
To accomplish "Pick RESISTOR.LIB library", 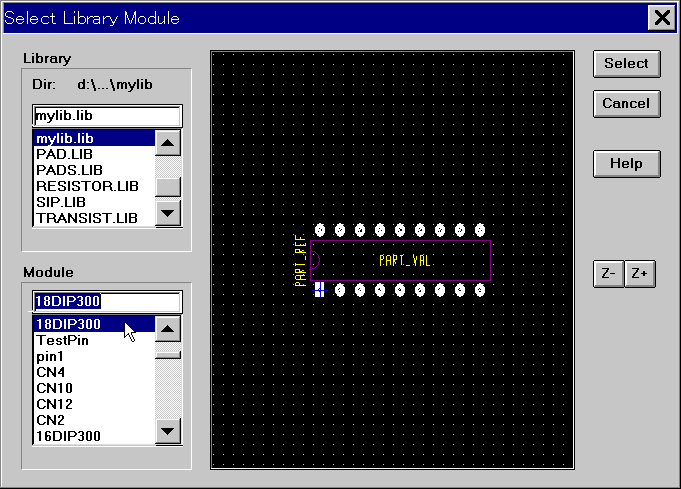I will tap(94, 186).
